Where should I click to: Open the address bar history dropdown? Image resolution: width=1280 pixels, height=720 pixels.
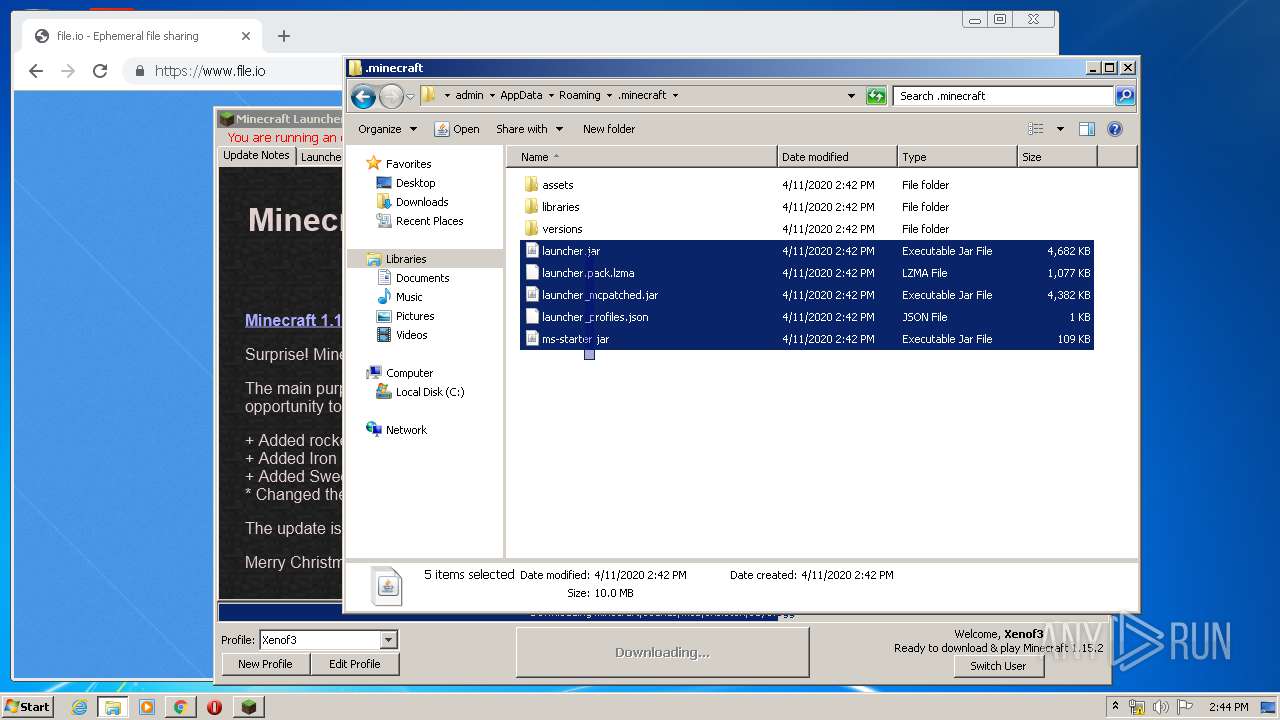(x=851, y=96)
